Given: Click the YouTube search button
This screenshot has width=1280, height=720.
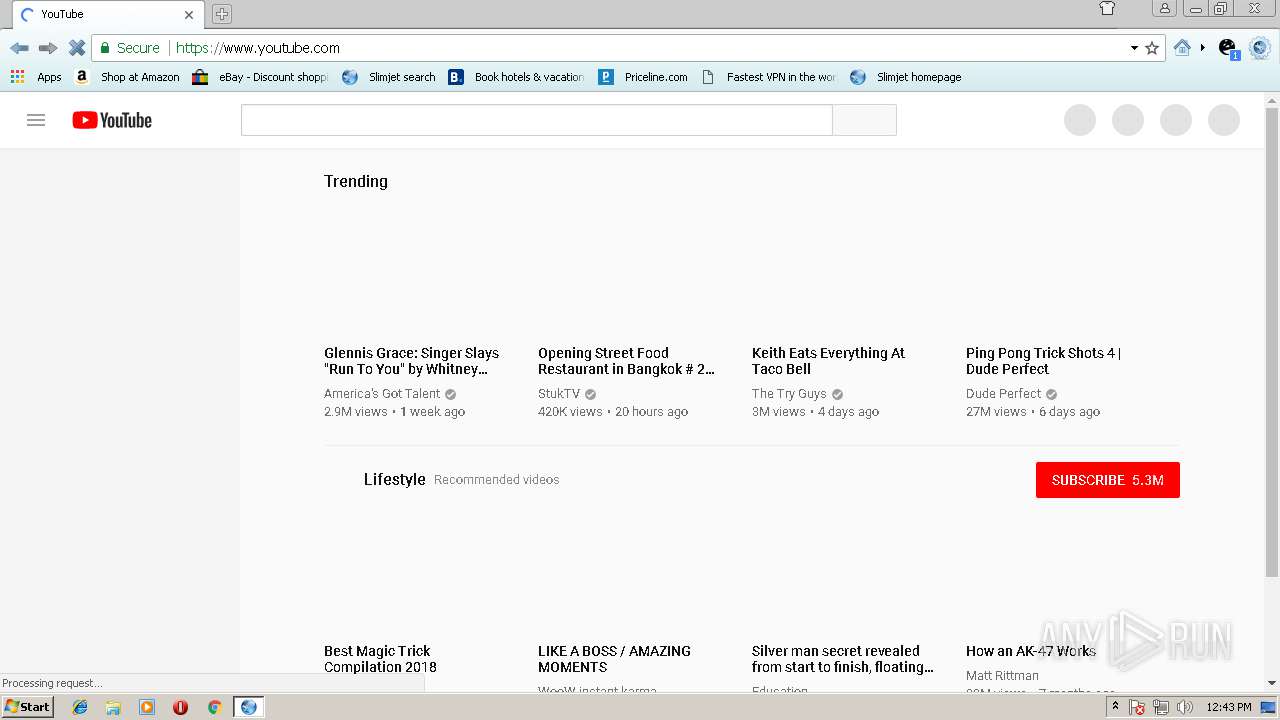Looking at the screenshot, I should pos(864,120).
